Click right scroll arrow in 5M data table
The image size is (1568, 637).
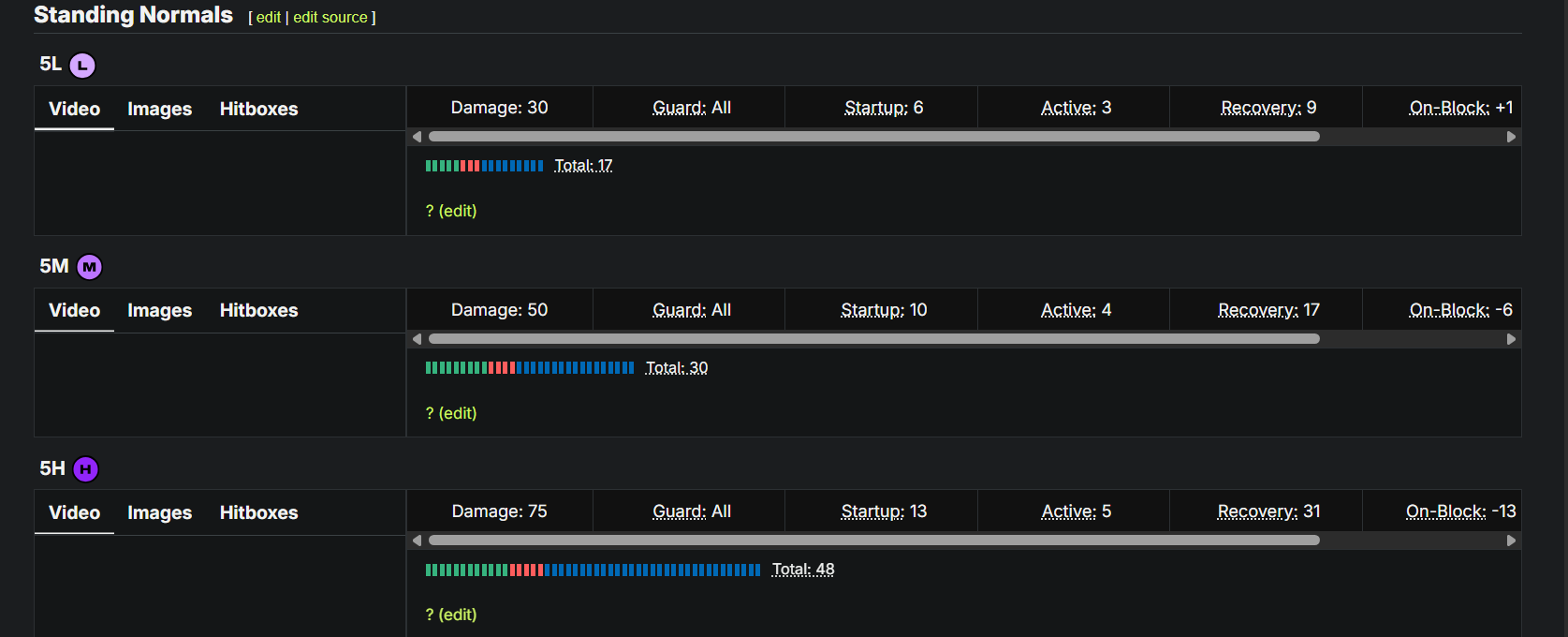click(1511, 339)
